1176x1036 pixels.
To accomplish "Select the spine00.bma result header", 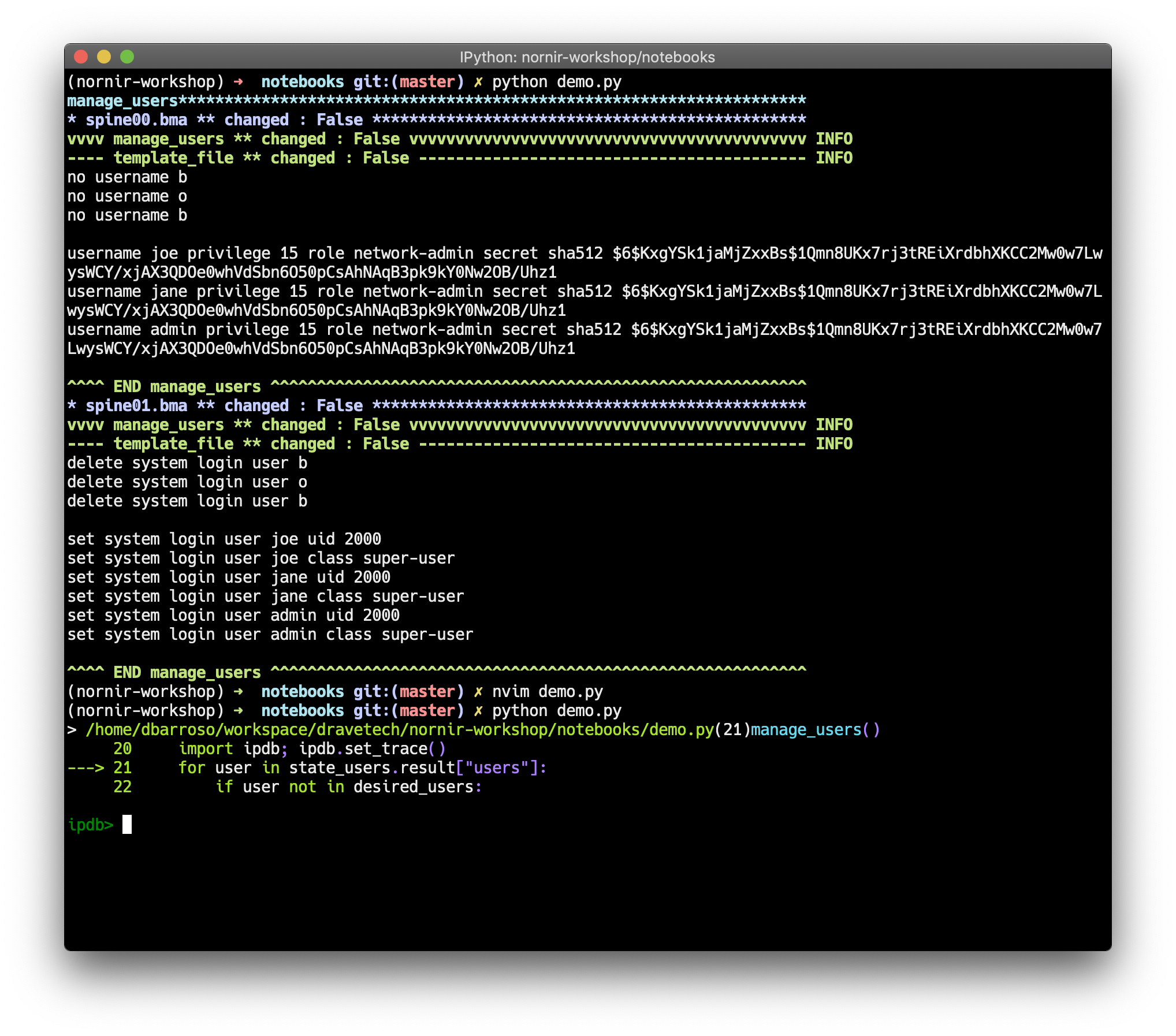I will click(x=136, y=120).
